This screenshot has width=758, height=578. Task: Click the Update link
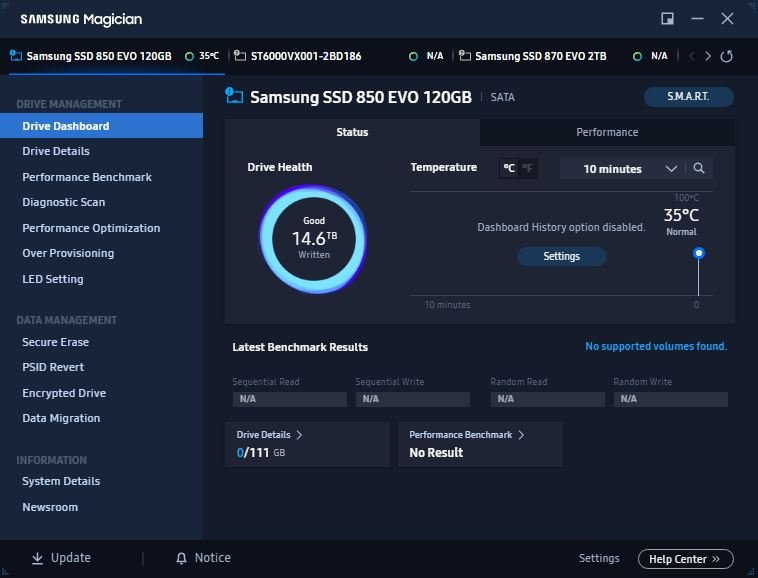click(71, 558)
